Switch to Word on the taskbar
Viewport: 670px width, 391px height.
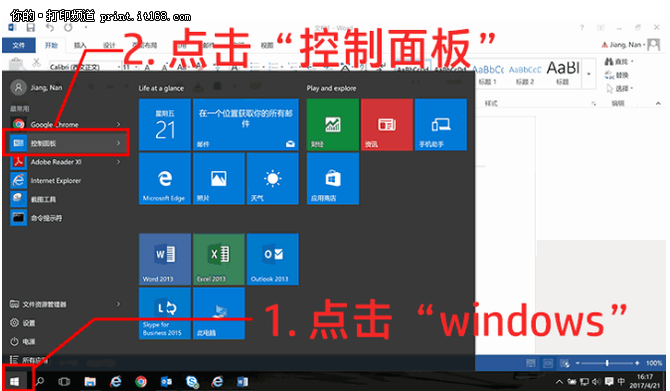tap(243, 381)
